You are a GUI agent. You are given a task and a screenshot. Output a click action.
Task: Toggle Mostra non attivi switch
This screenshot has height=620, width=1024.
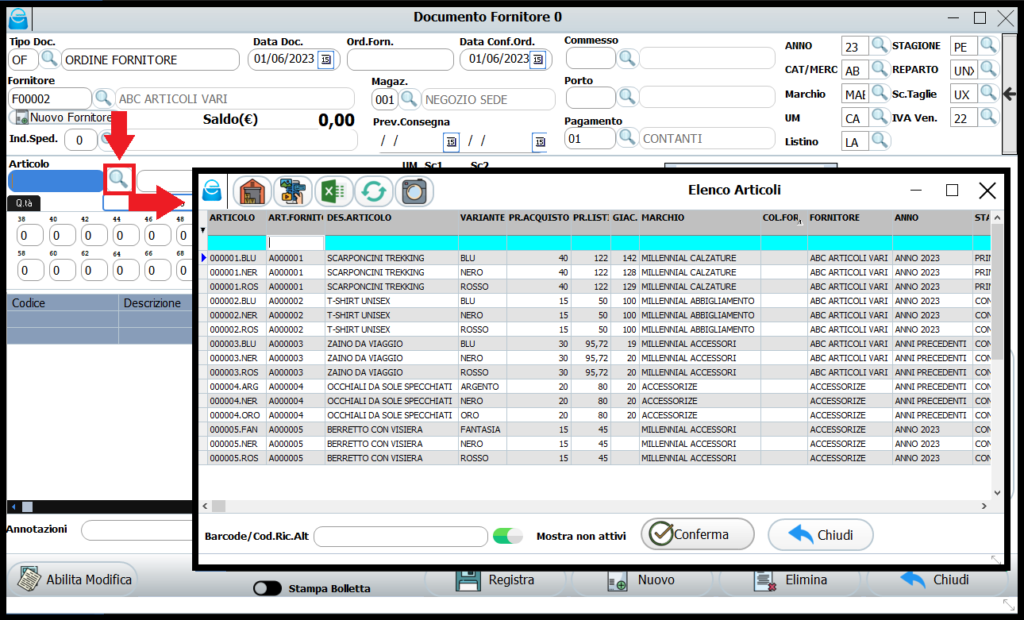(508, 536)
